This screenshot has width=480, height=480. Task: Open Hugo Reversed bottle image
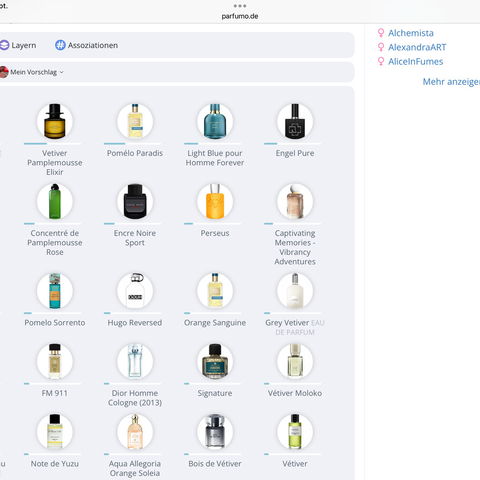pos(135,291)
